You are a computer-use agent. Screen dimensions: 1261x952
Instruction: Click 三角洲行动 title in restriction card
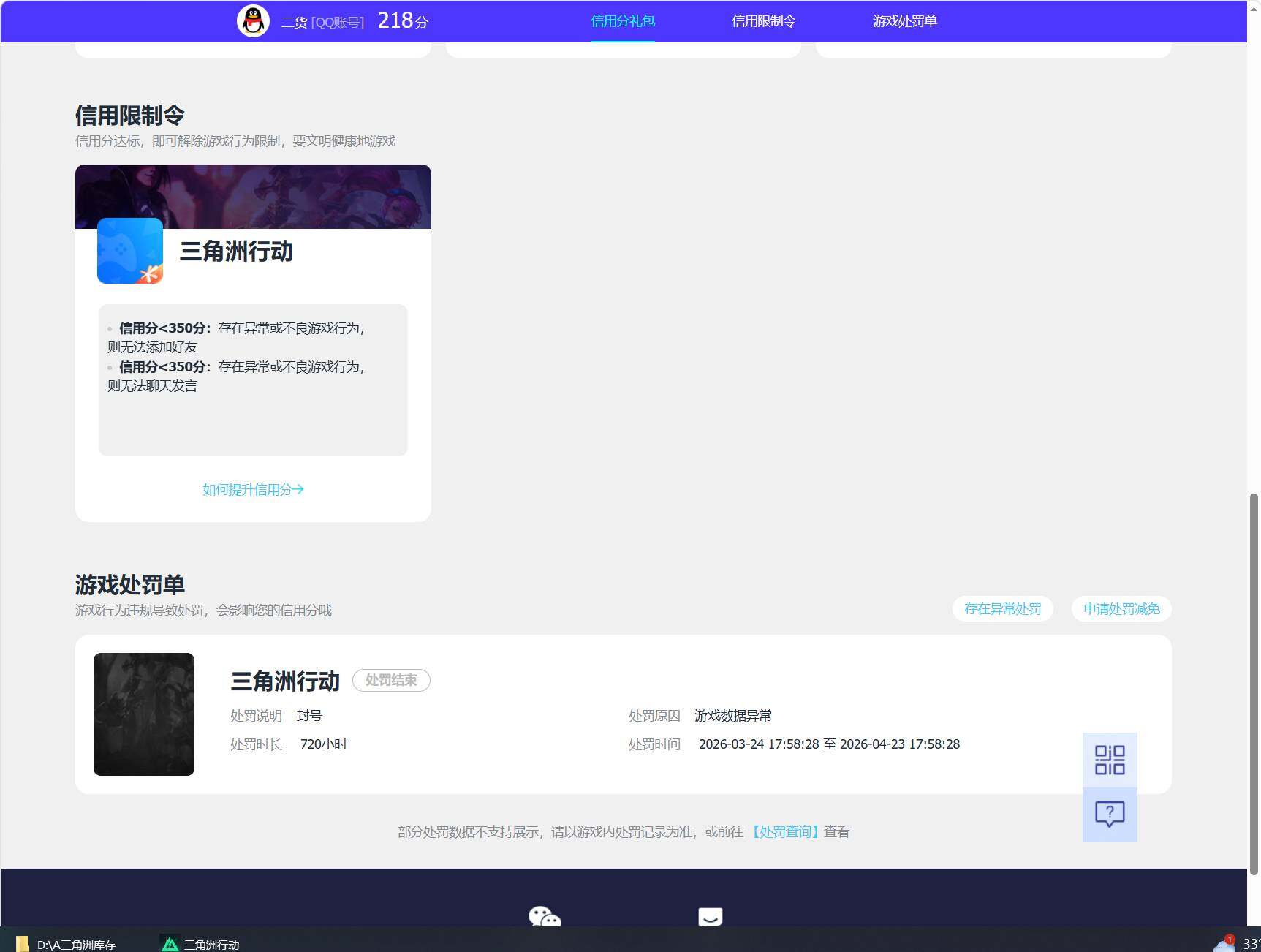[x=236, y=251]
